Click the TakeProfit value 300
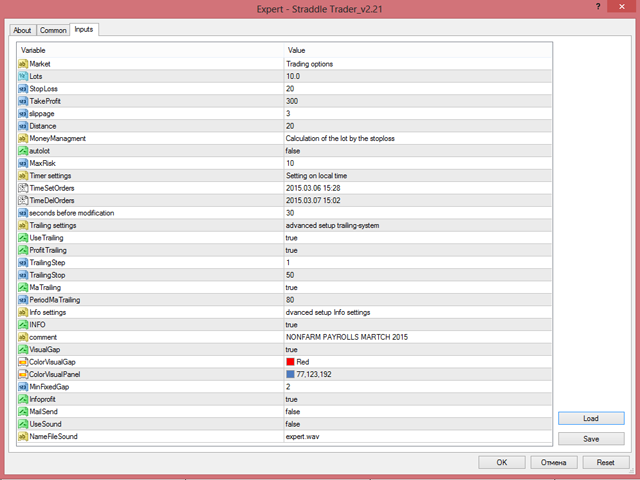The image size is (640, 480). click(x=292, y=101)
